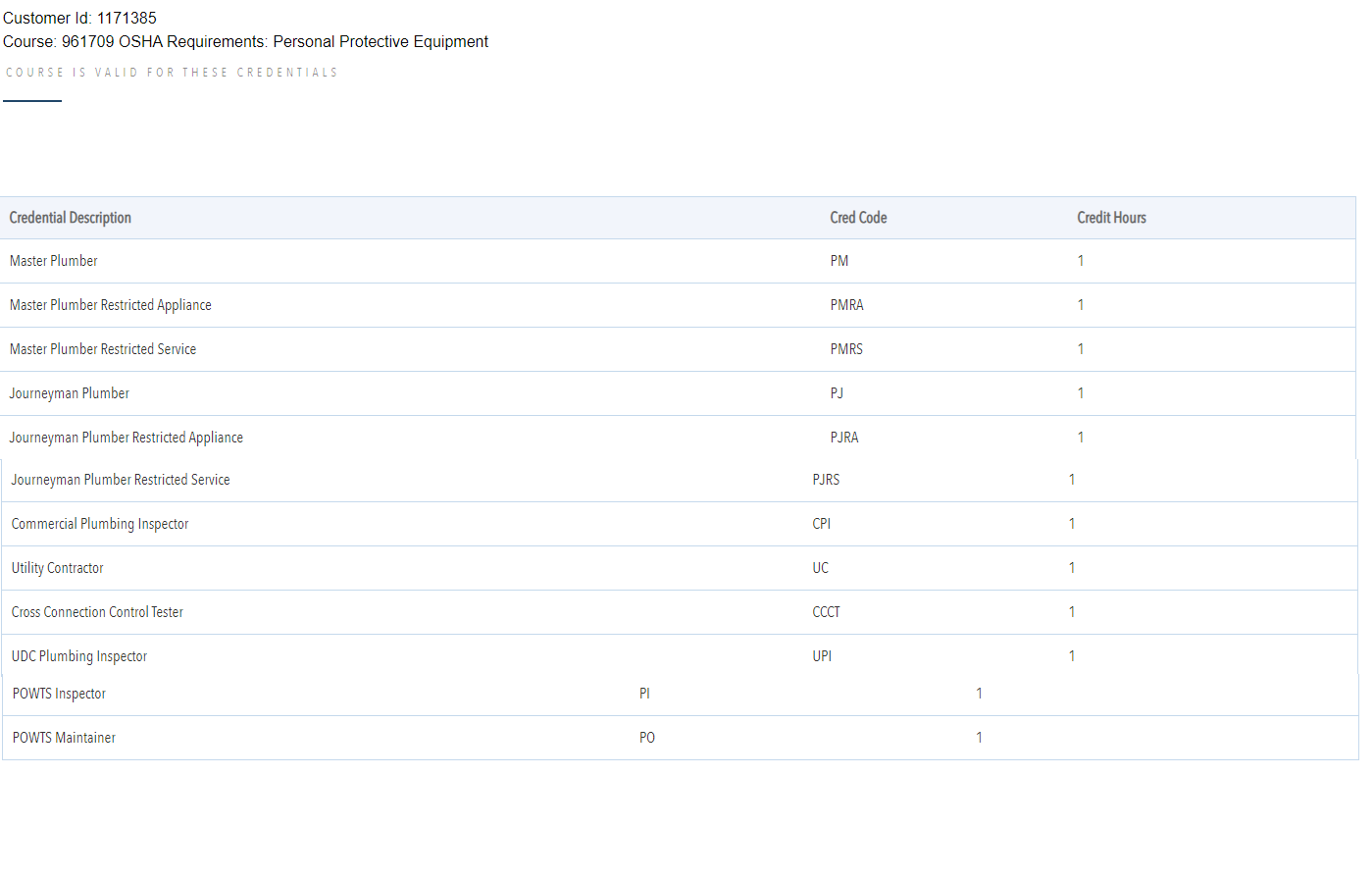Click the CCCT cred code cell
Screen dimensions: 1372x879
coord(827,612)
